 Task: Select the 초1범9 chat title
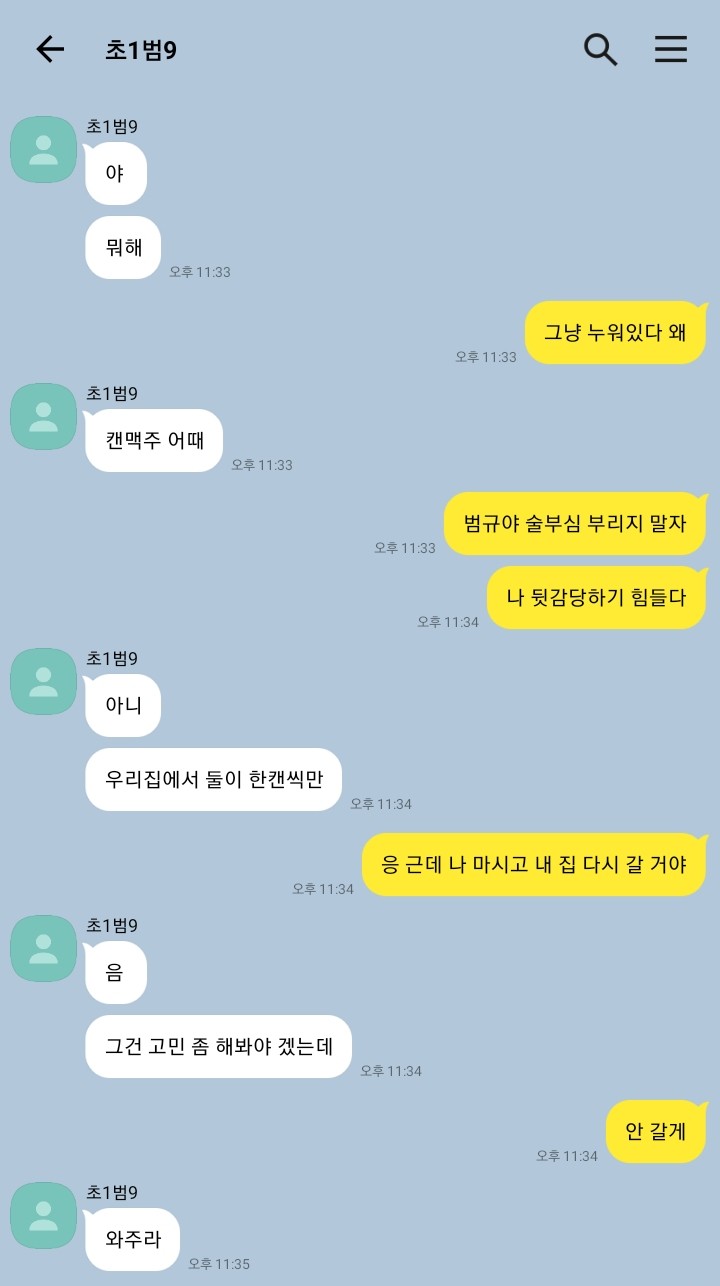click(x=141, y=50)
